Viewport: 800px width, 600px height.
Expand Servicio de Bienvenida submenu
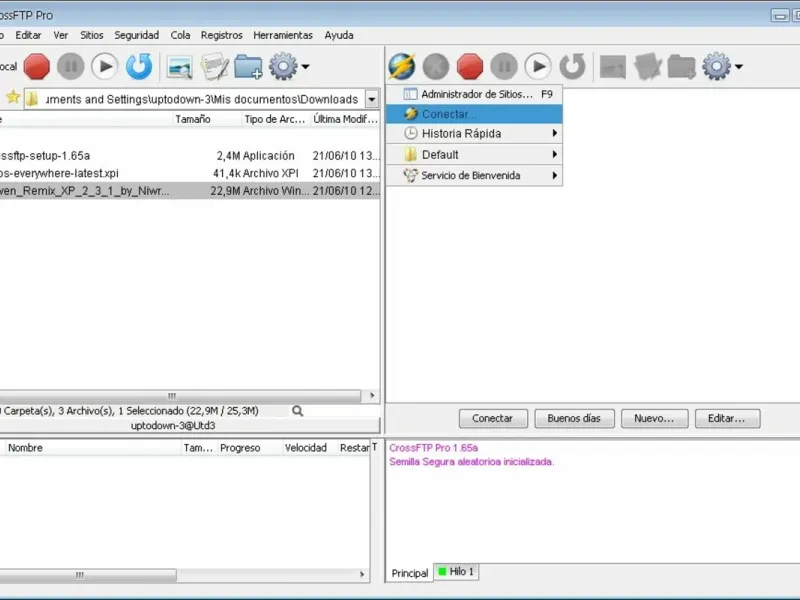(474, 176)
